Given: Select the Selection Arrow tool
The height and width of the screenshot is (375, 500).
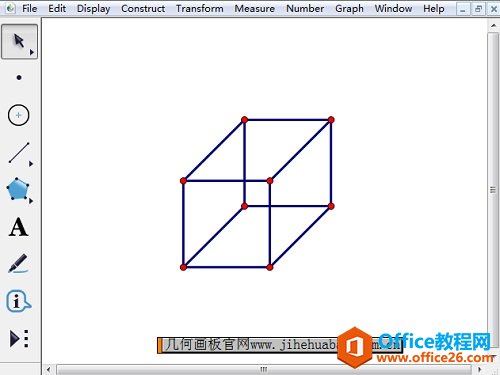Looking at the screenshot, I should [x=19, y=42].
